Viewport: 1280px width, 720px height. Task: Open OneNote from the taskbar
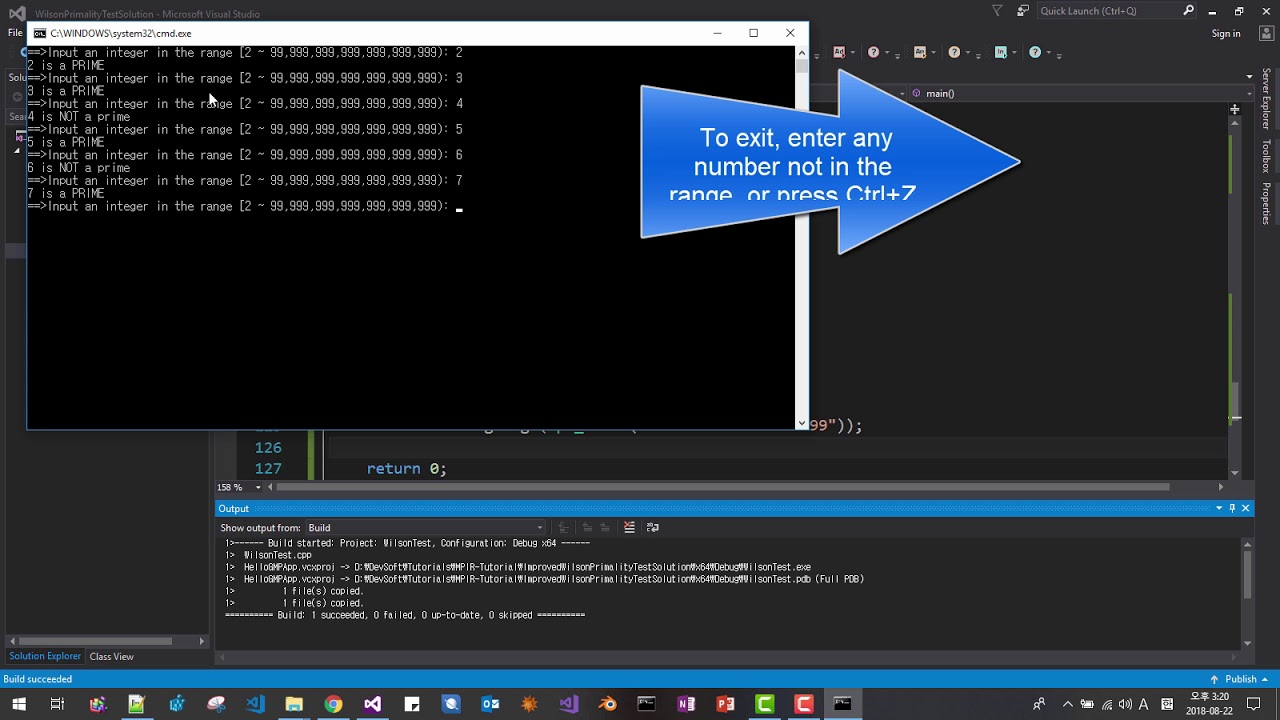tap(686, 704)
